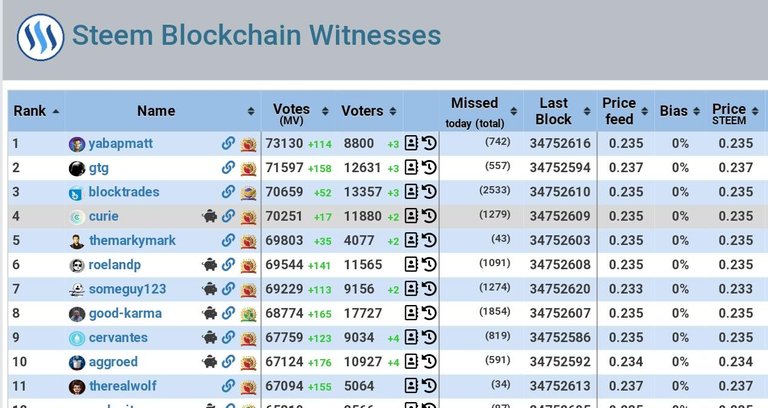
Task: Open therealwolf witness profile link
Action: (122, 386)
